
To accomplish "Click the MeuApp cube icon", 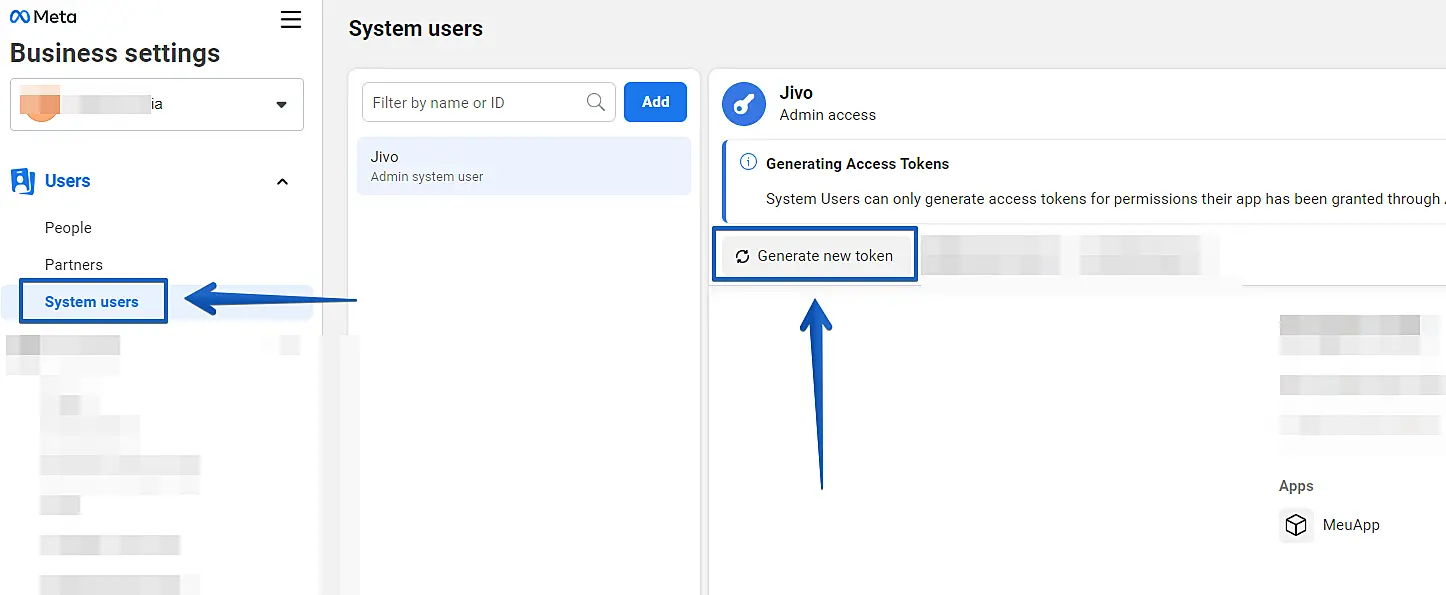I will click(1296, 525).
